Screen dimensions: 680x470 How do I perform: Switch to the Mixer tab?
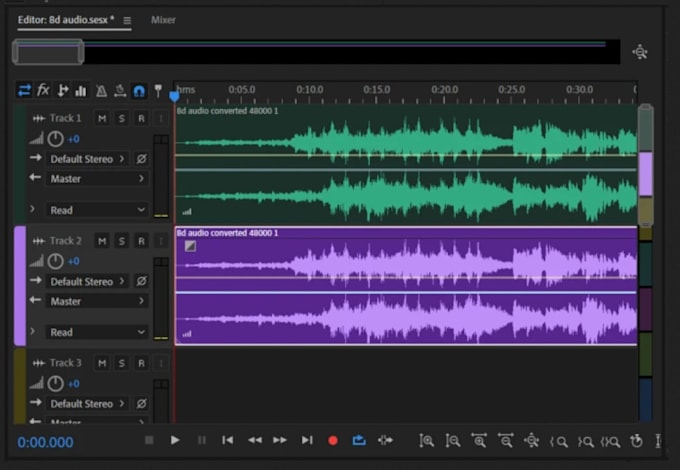point(161,20)
